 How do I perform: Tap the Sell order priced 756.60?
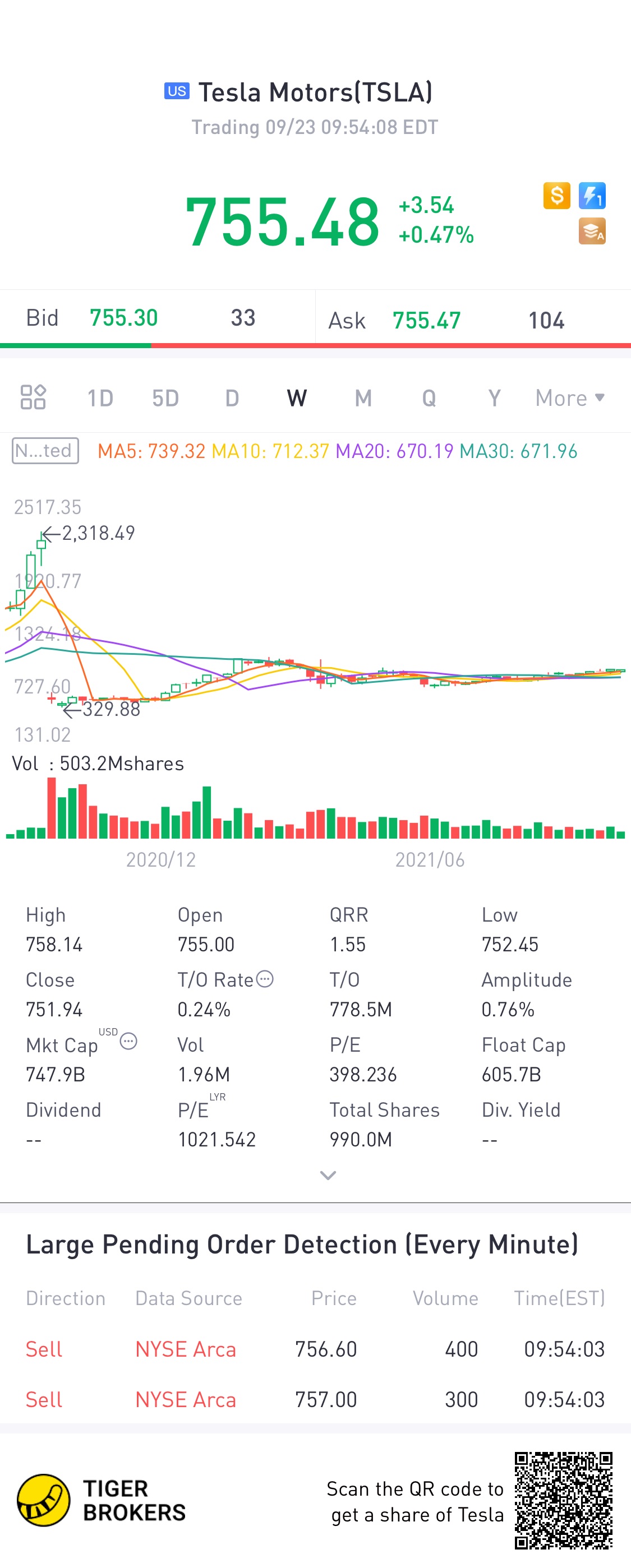(x=315, y=1349)
